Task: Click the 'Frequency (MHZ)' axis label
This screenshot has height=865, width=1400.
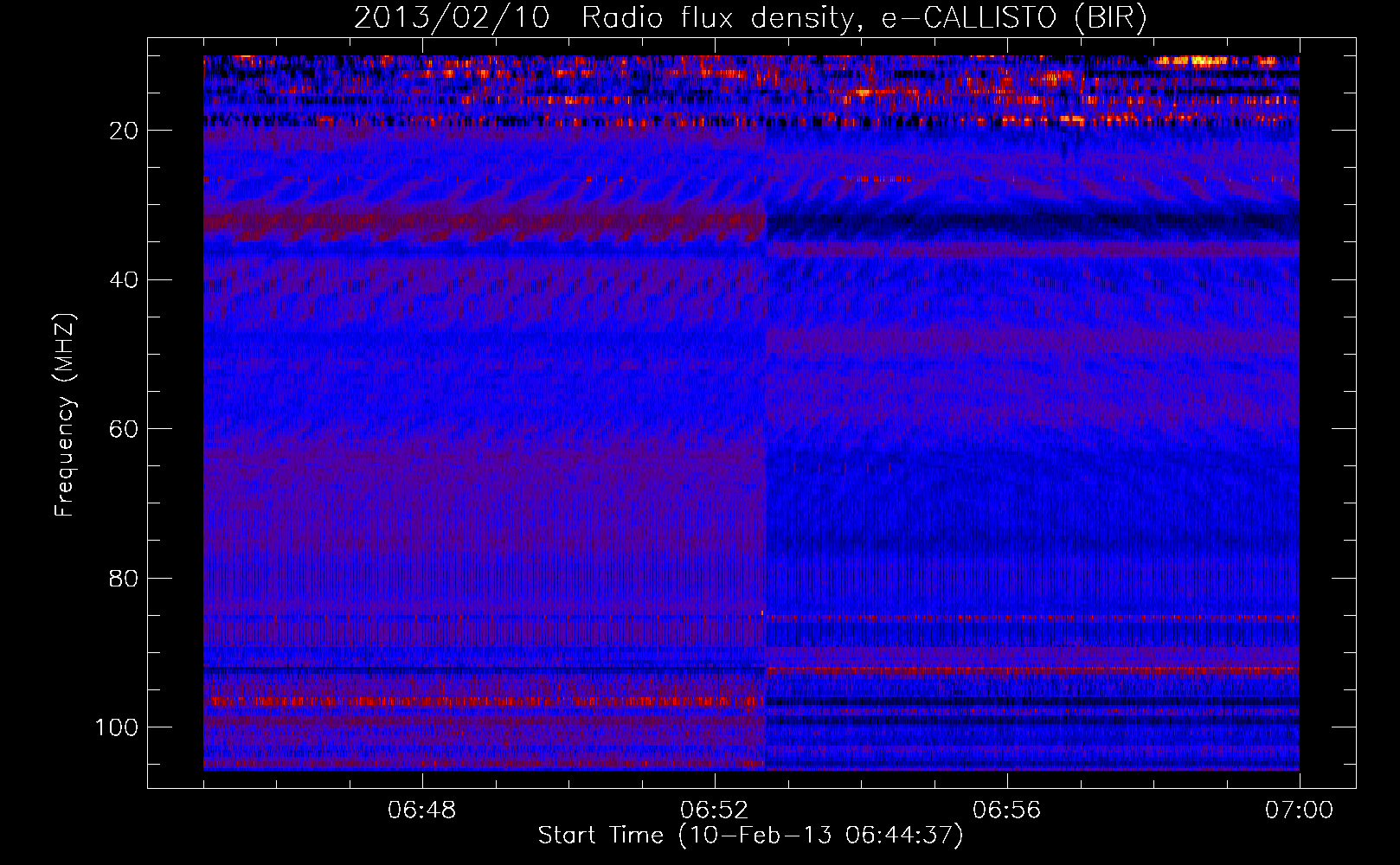Action: point(65,415)
